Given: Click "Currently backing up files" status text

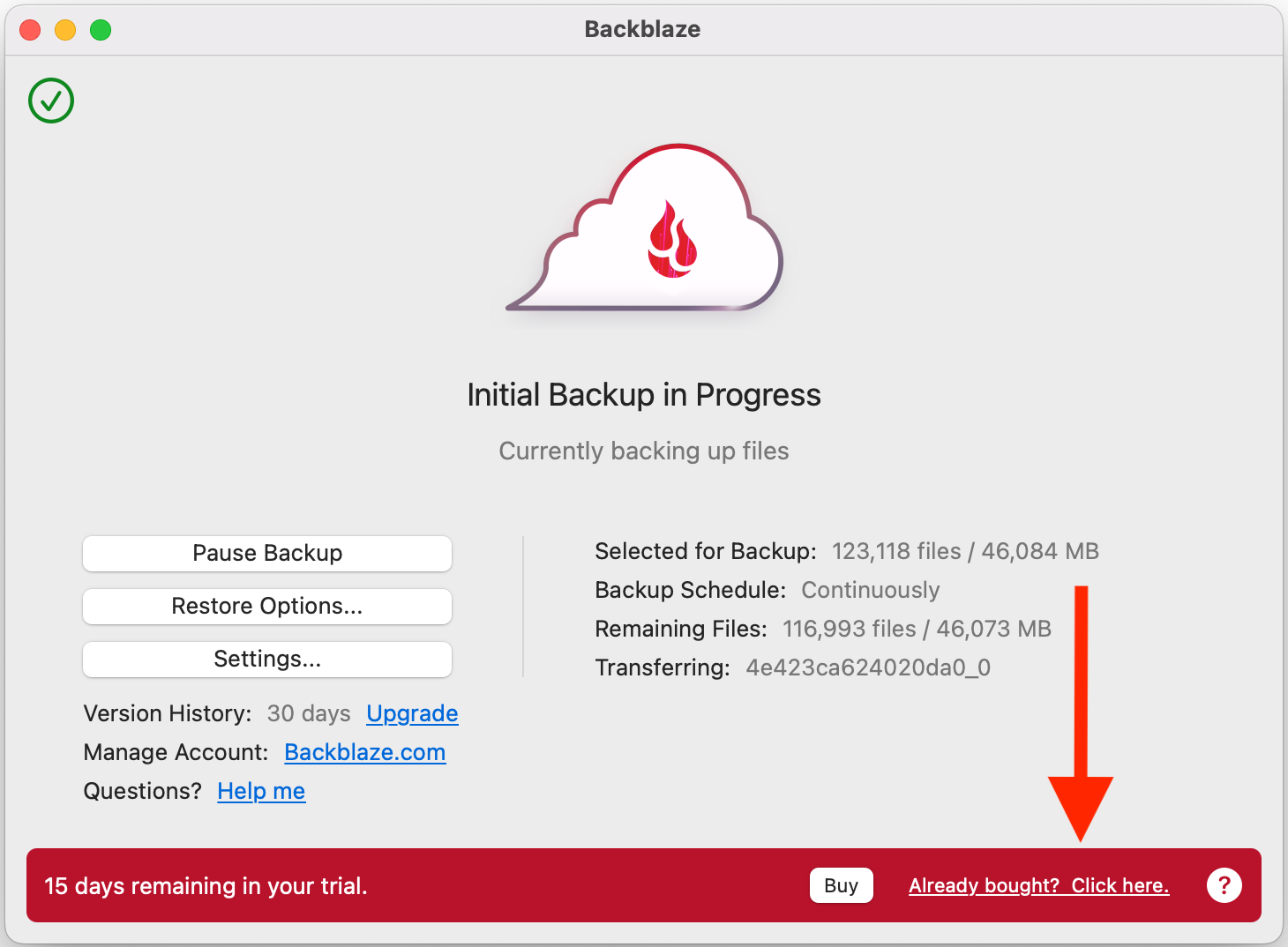Looking at the screenshot, I should point(644,451).
